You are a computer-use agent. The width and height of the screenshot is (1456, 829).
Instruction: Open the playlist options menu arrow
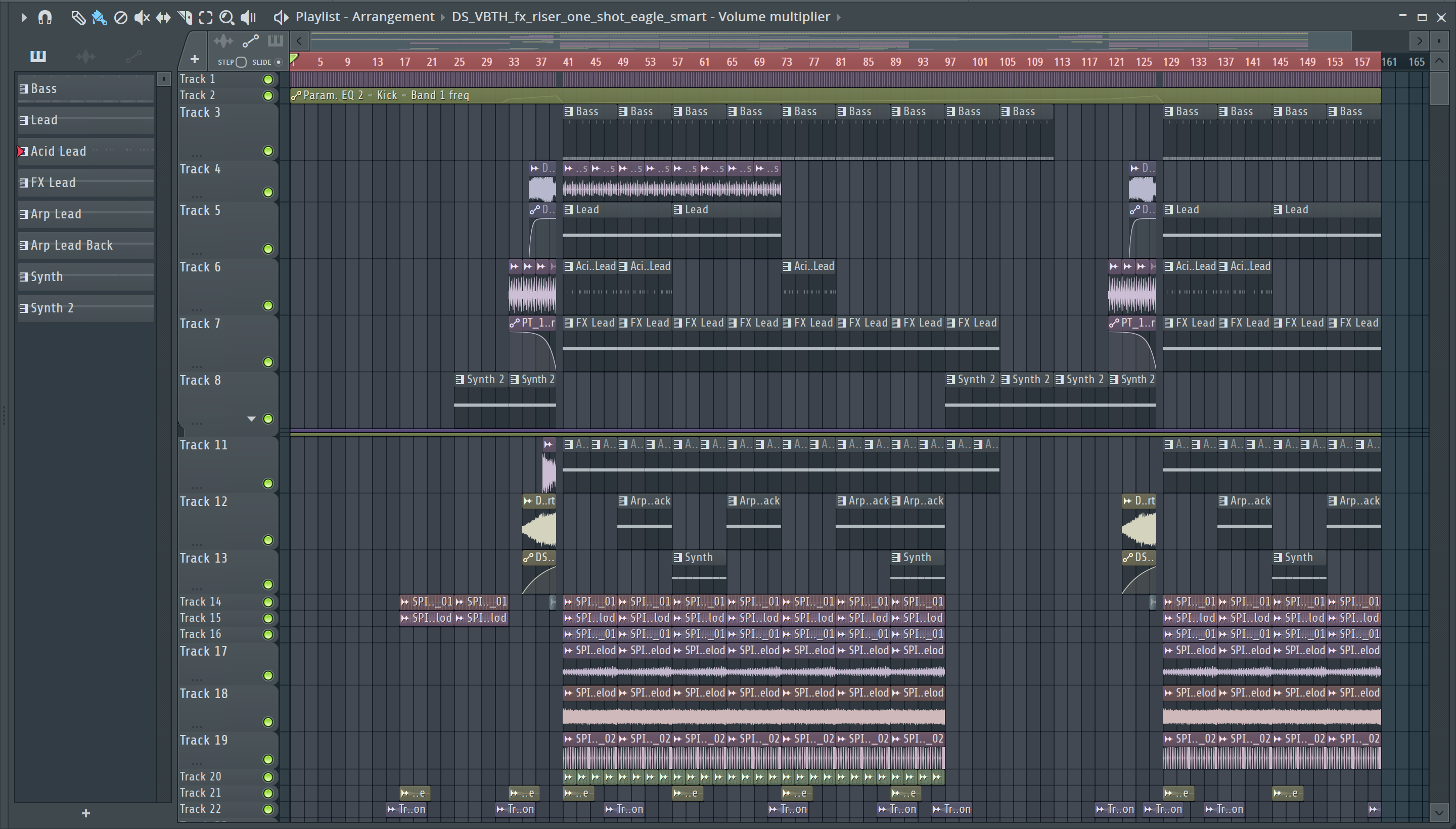[x=24, y=18]
